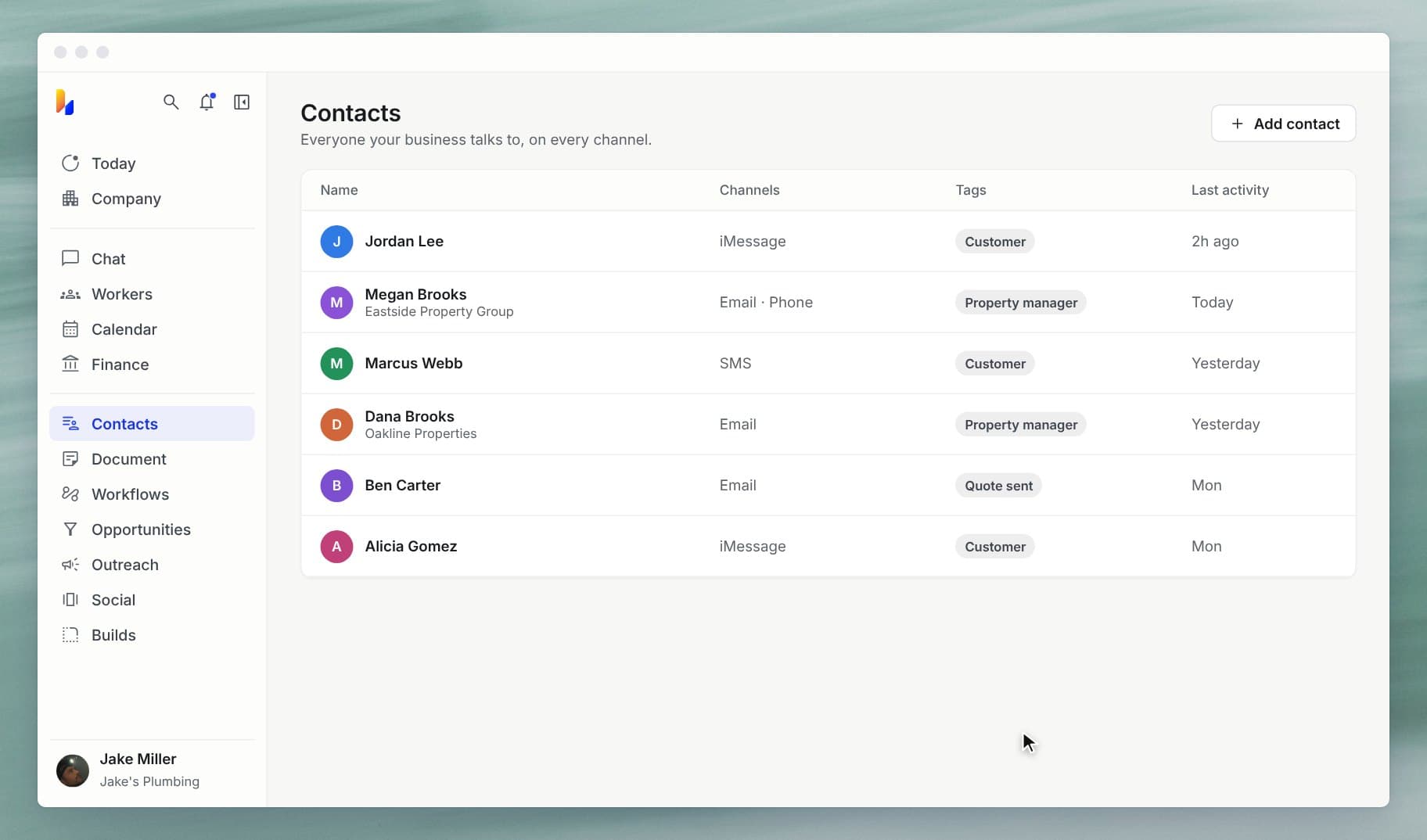The width and height of the screenshot is (1427, 840).
Task: Click the 2h ago activity cell
Action: [1214, 241]
